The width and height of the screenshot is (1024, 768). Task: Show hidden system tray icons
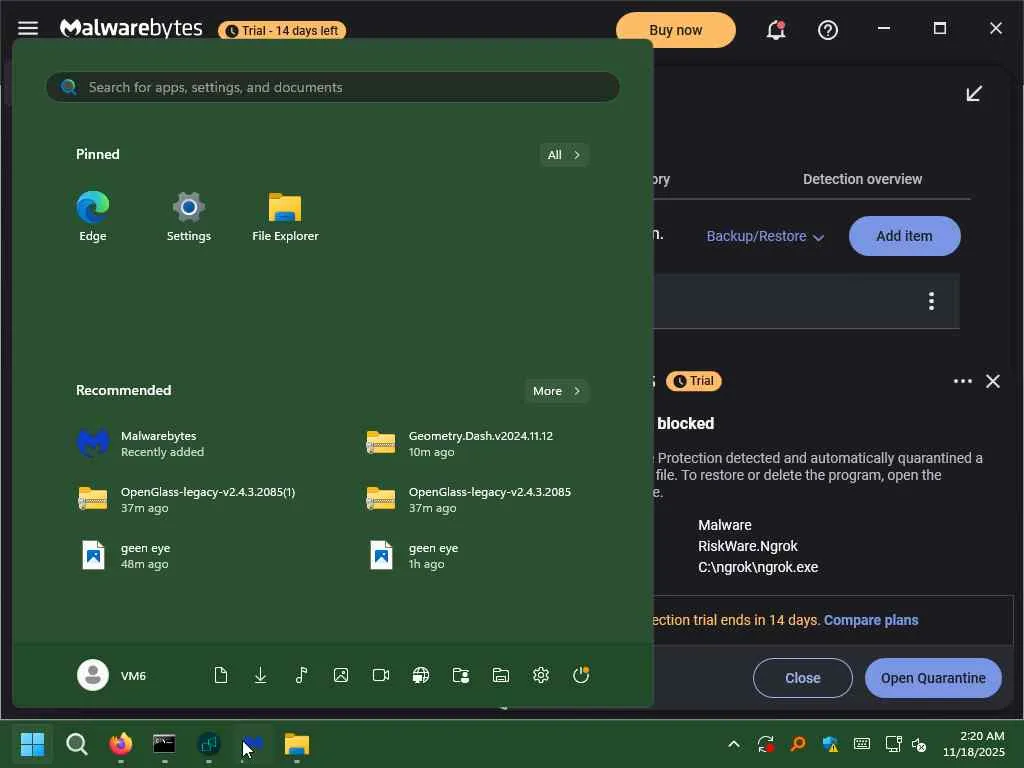click(x=734, y=744)
